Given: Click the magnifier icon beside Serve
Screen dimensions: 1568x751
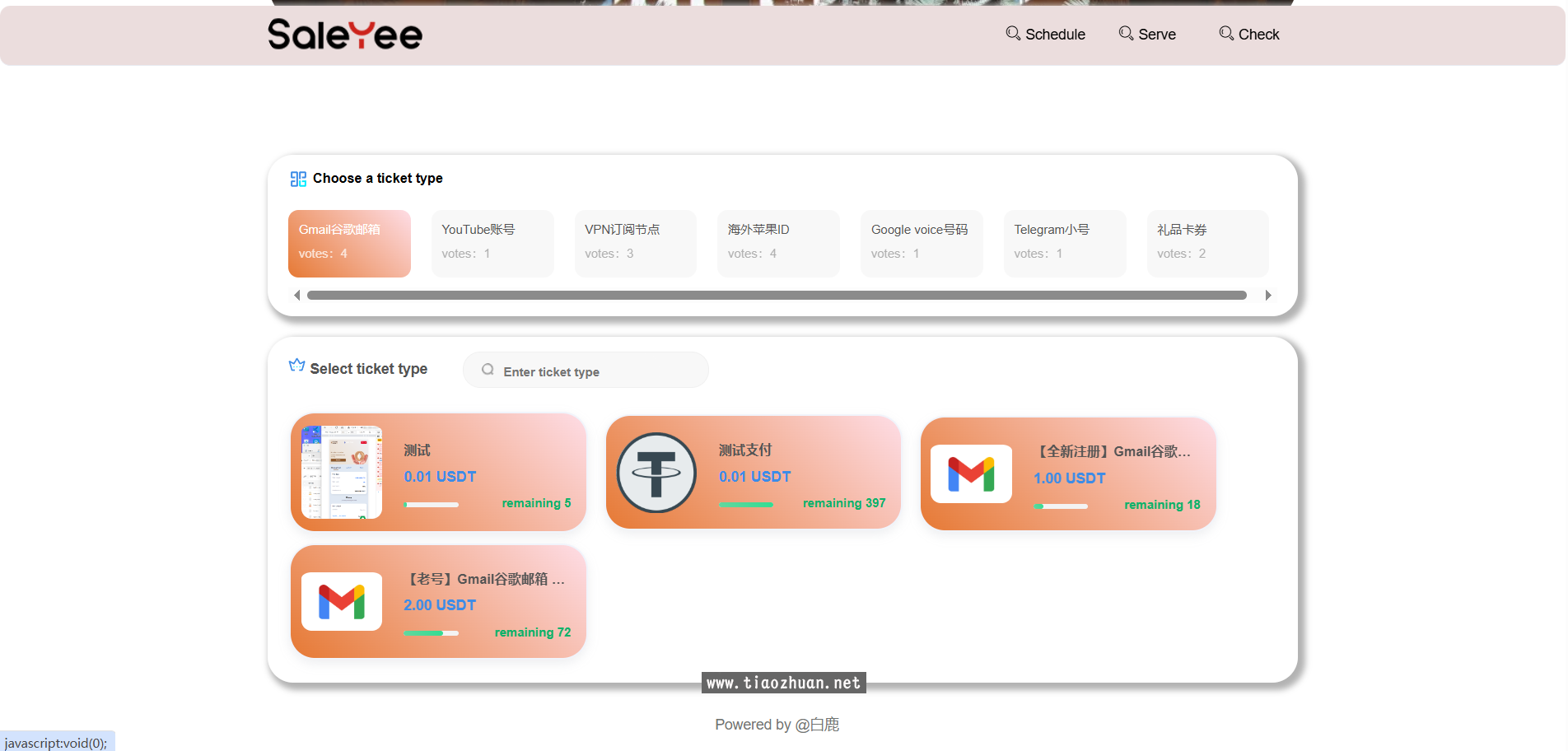Looking at the screenshot, I should tap(1126, 33).
